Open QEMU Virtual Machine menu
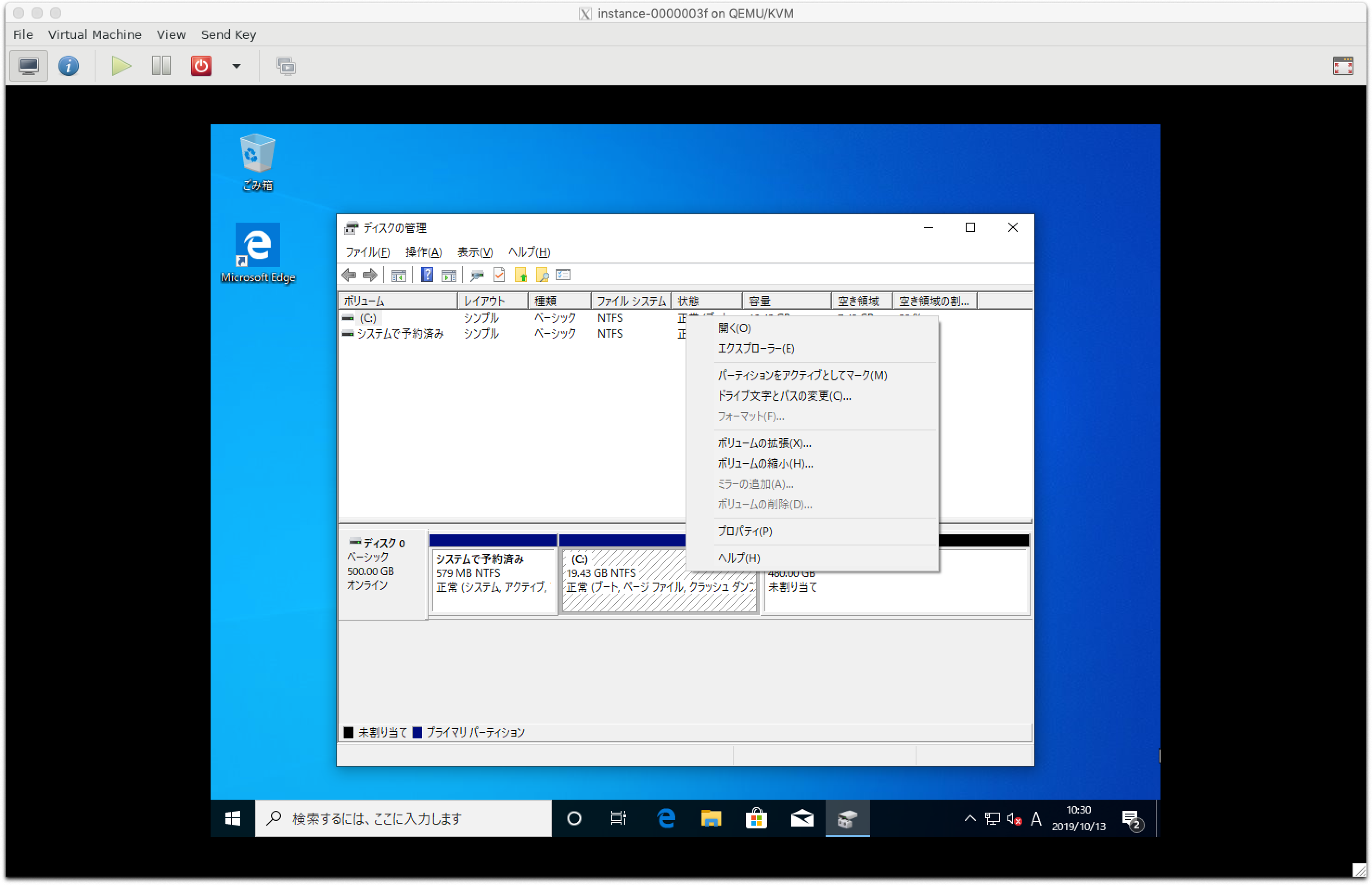1372x885 pixels. pyautogui.click(x=95, y=34)
